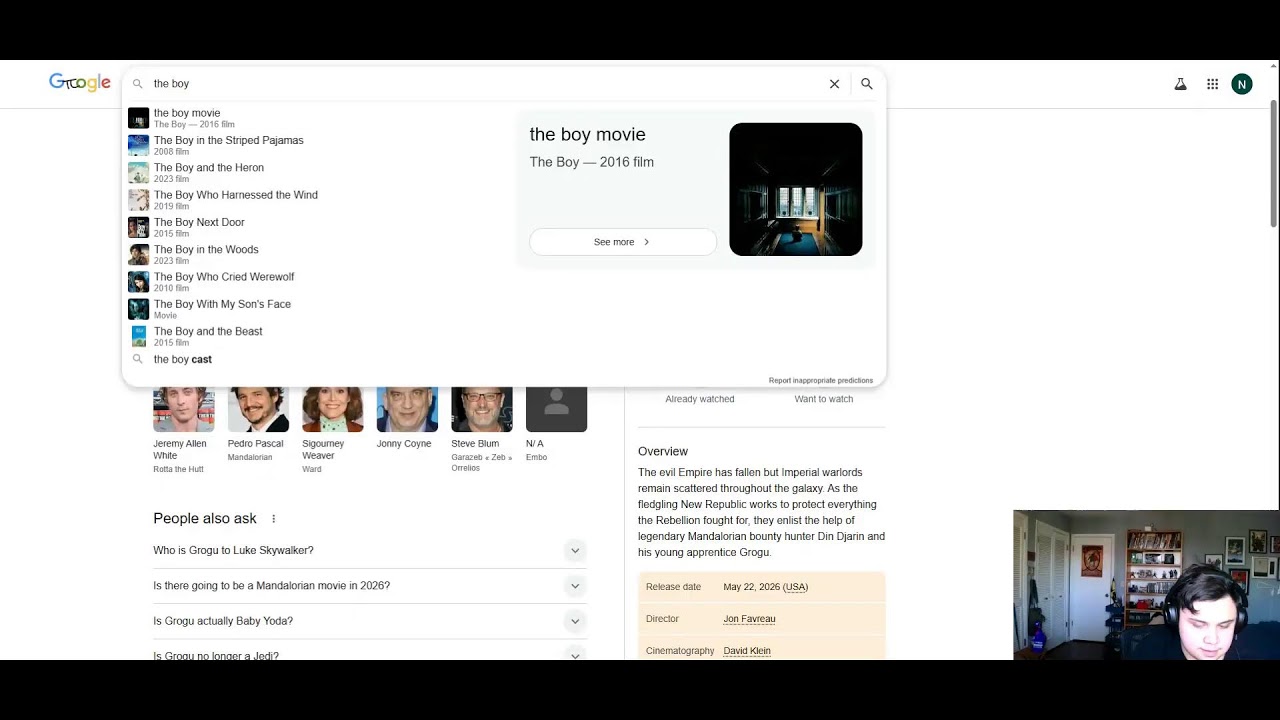Open the account avatar N

coord(1242,84)
